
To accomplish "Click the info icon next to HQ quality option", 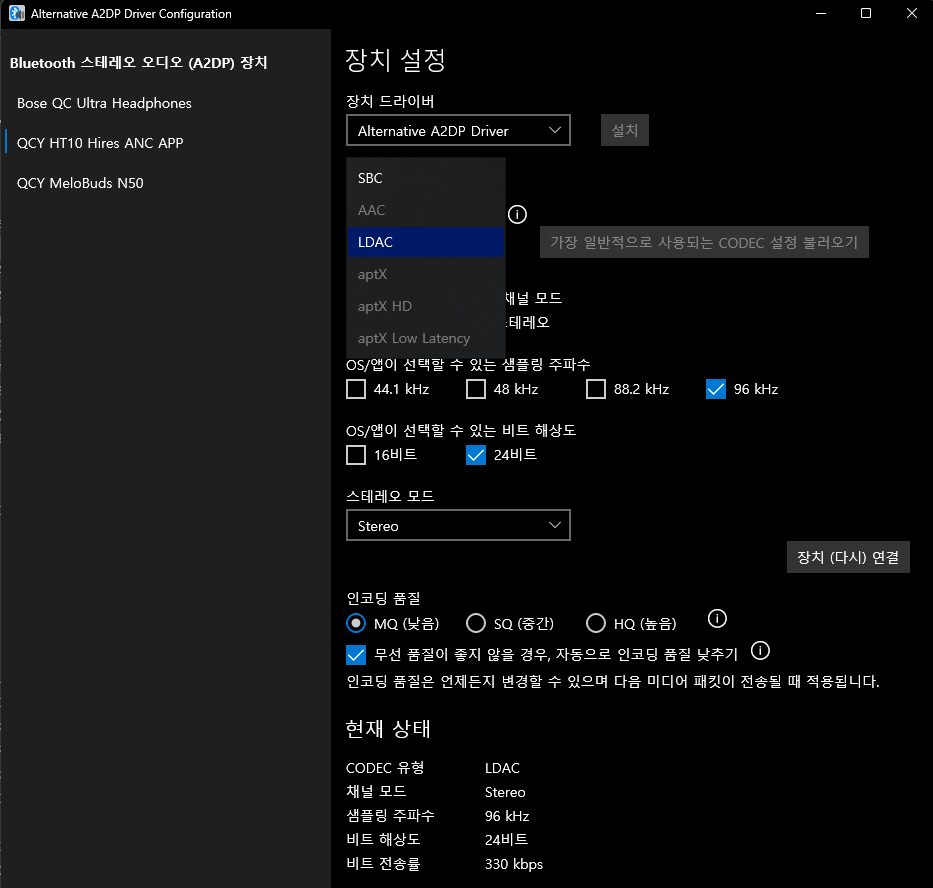I will click(x=717, y=619).
